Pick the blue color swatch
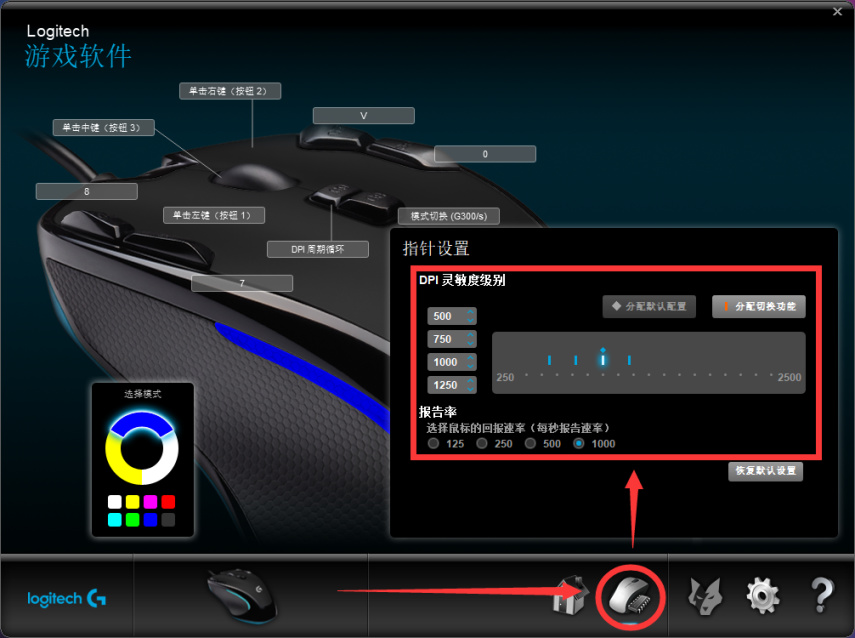The image size is (855, 638). 150,520
